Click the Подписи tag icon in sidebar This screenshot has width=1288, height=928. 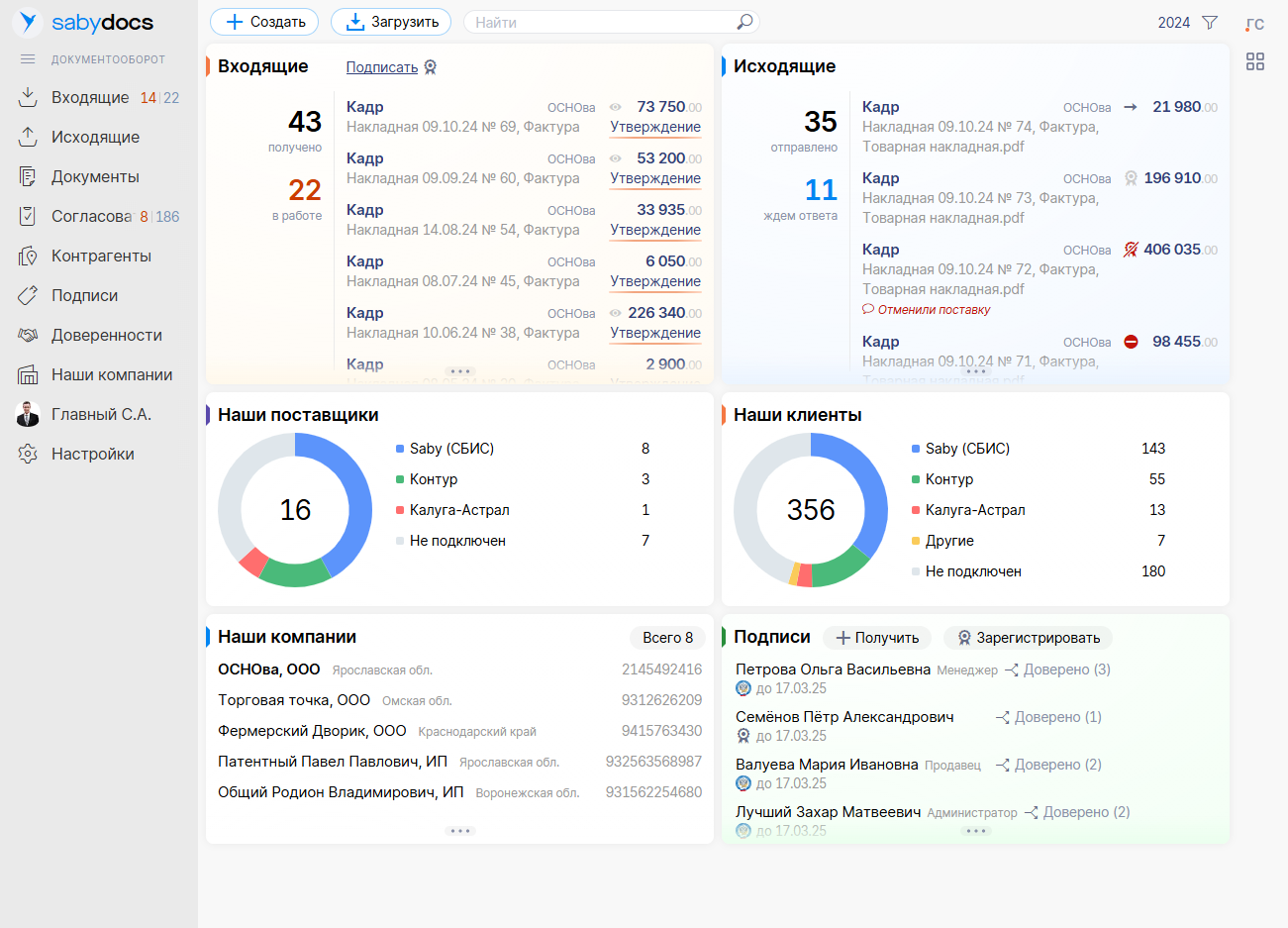pyautogui.click(x=28, y=295)
